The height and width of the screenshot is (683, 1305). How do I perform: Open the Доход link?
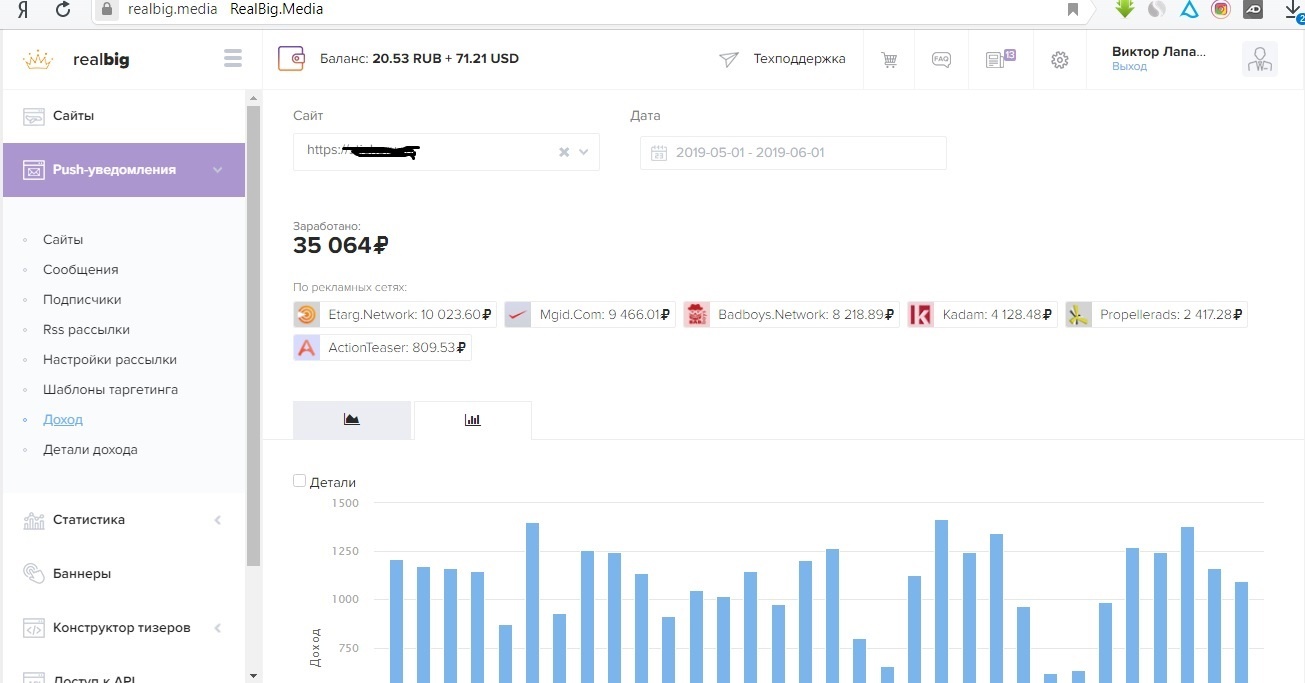click(x=63, y=420)
